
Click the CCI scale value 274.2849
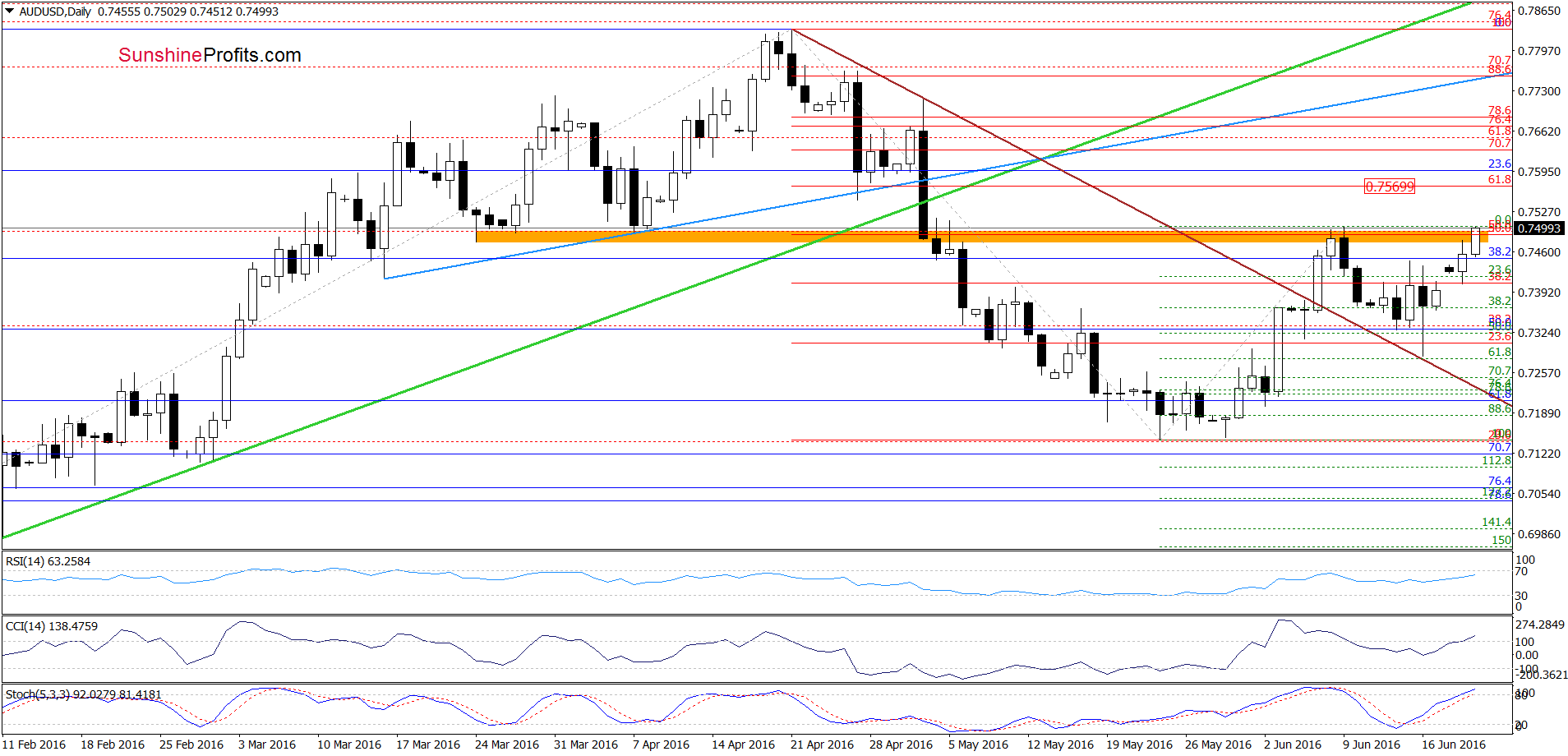[x=1542, y=625]
